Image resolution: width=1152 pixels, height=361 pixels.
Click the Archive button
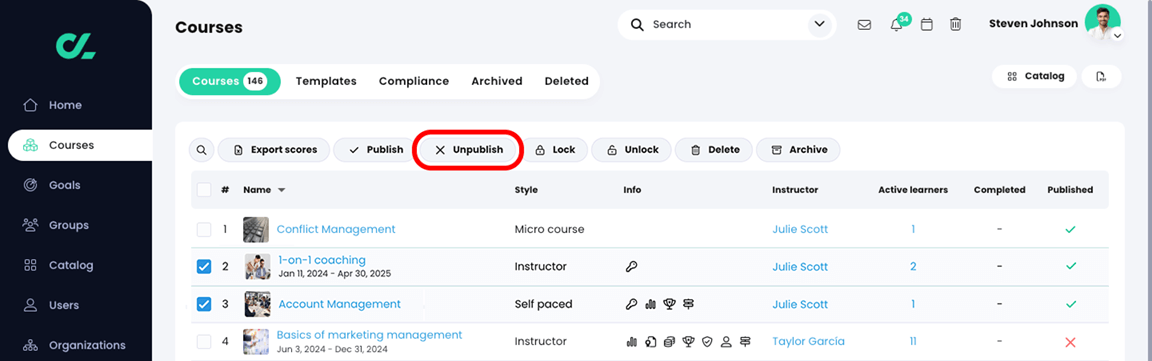coord(798,150)
